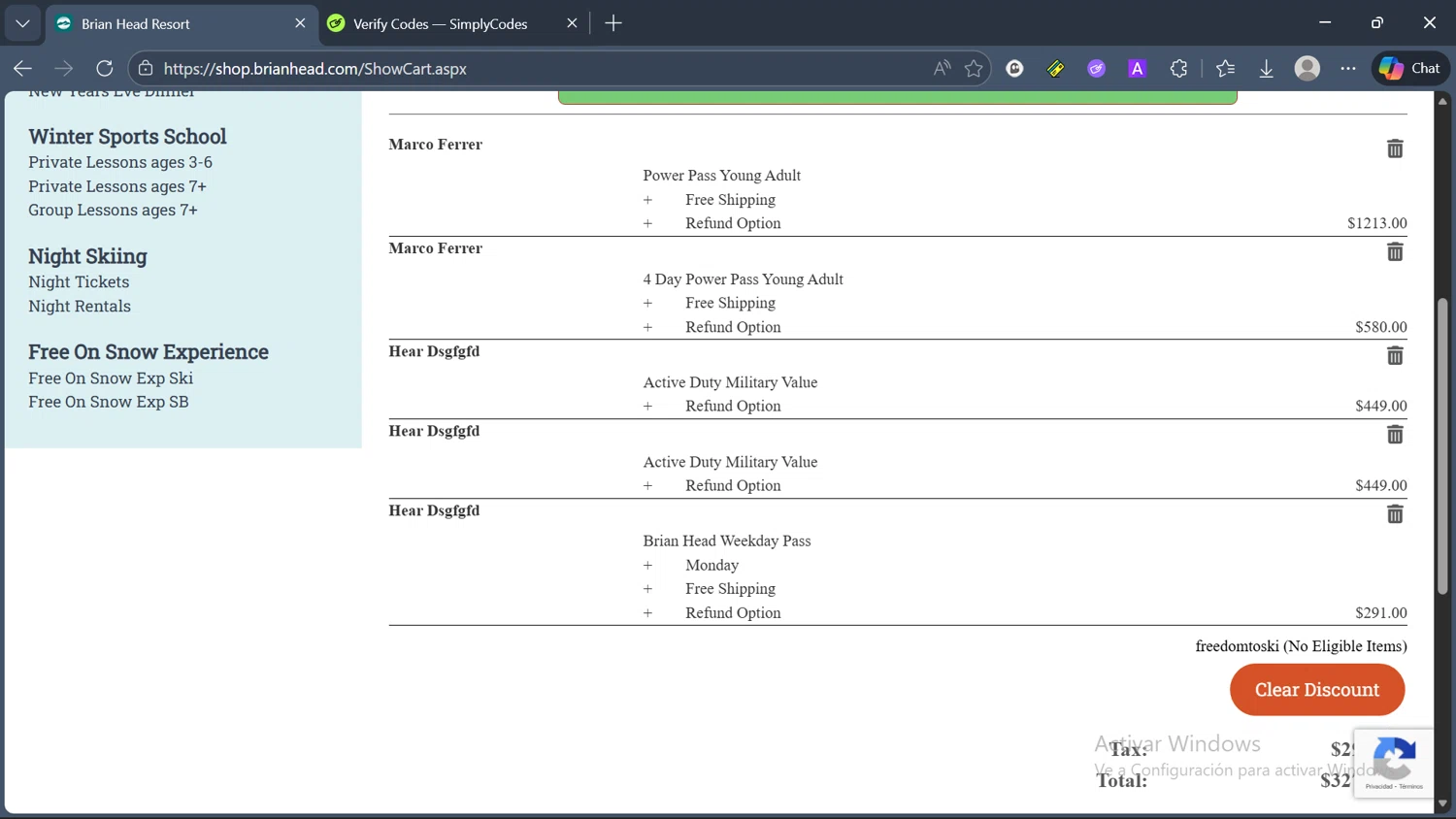
Task: Open the Downloads panel
Action: [1267, 69]
